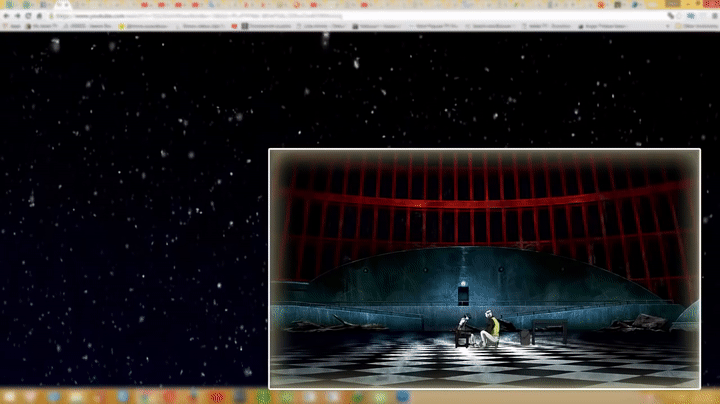
Task: Reload the current YouTube page
Action: click(x=28, y=16)
